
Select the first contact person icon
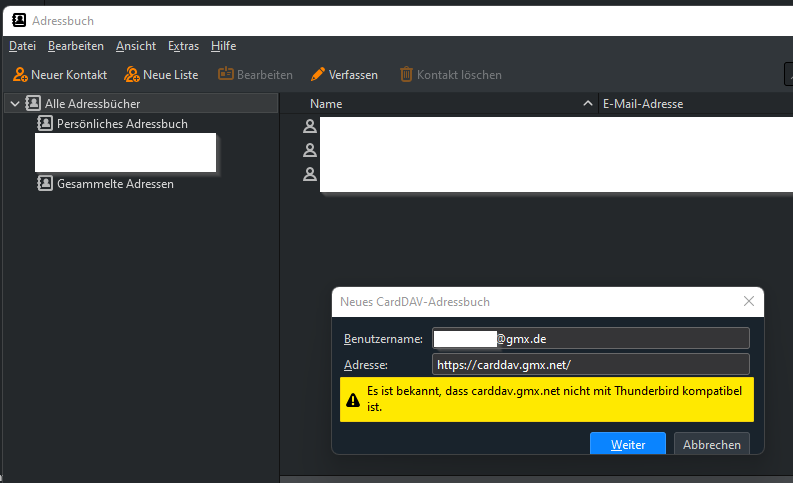point(310,126)
